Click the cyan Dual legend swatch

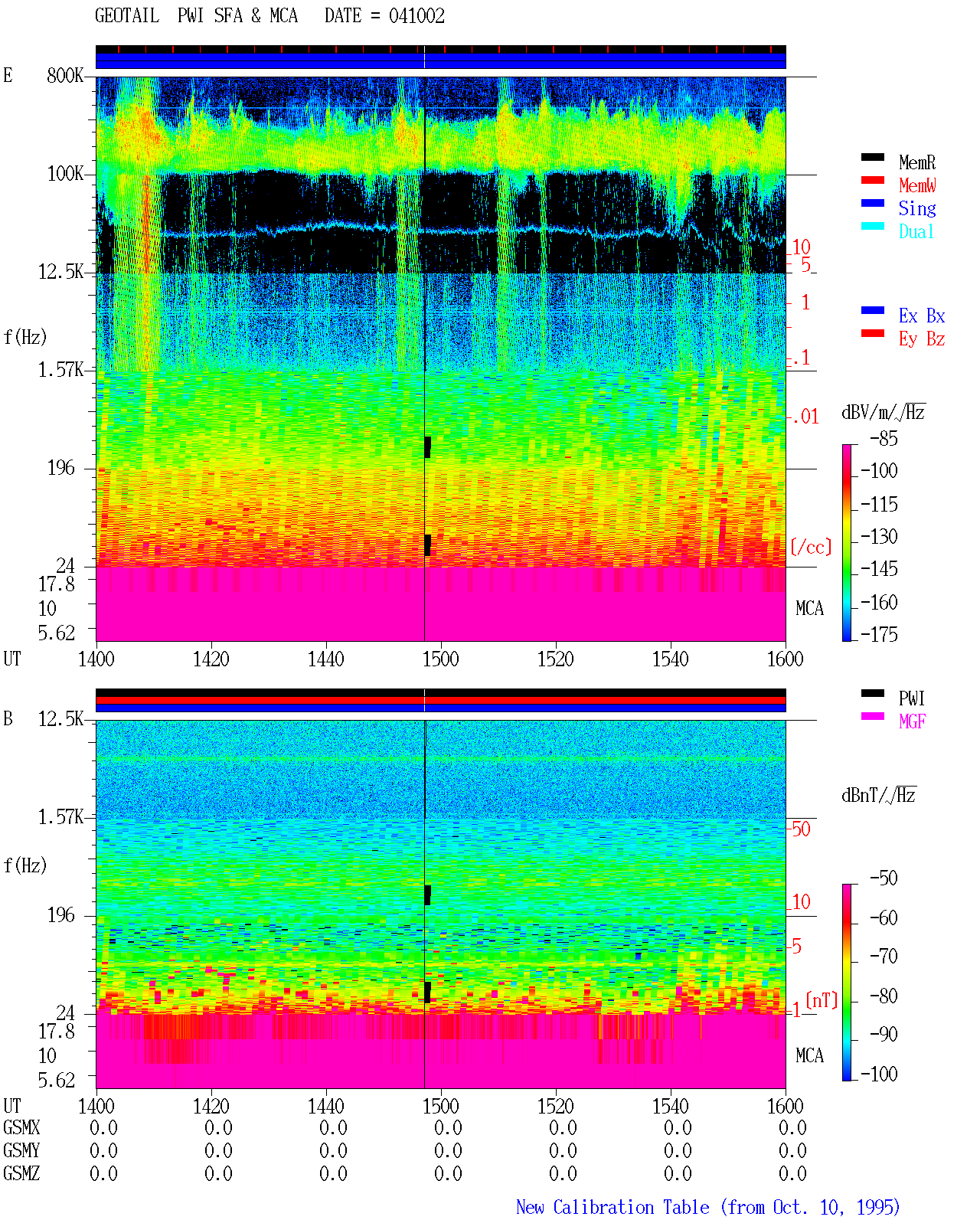click(873, 227)
